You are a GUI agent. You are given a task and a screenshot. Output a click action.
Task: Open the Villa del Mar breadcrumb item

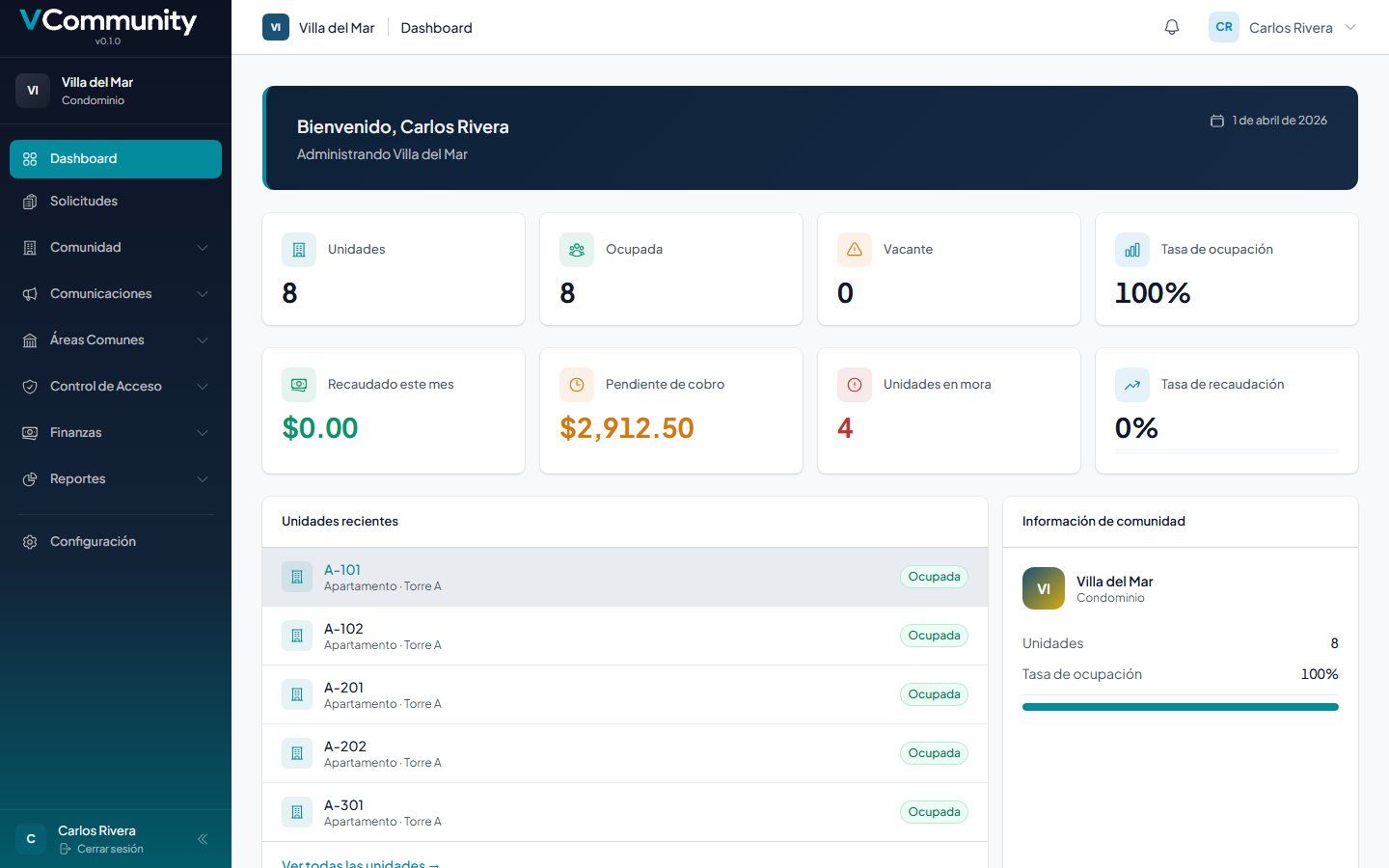[337, 27]
